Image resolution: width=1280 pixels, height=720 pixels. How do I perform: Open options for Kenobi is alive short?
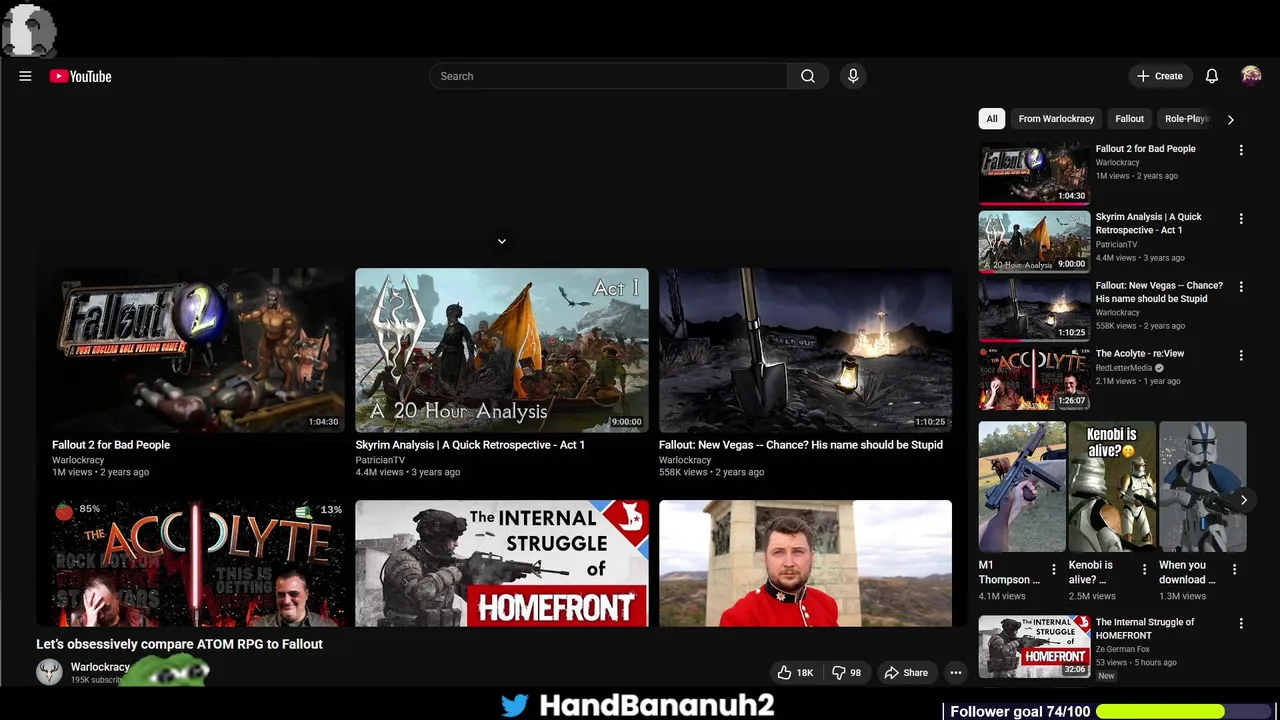1144,569
